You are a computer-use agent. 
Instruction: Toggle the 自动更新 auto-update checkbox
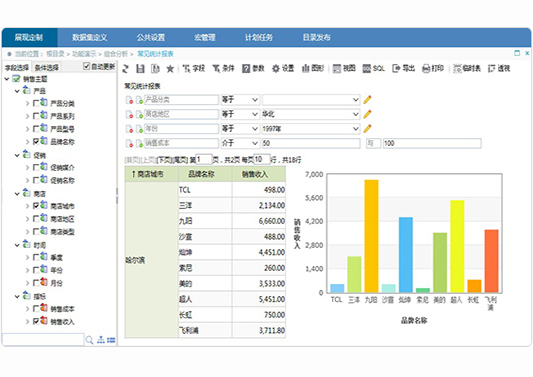point(86,66)
